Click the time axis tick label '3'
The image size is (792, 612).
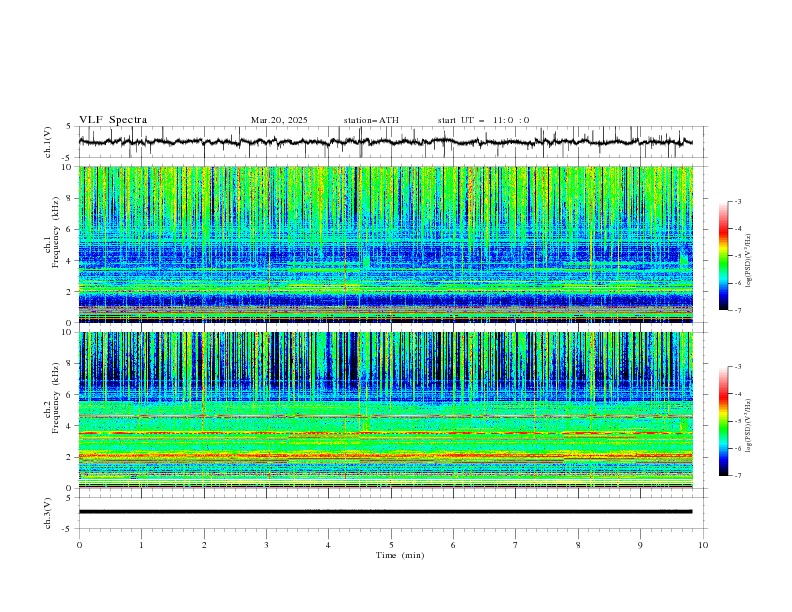pyautogui.click(x=266, y=545)
